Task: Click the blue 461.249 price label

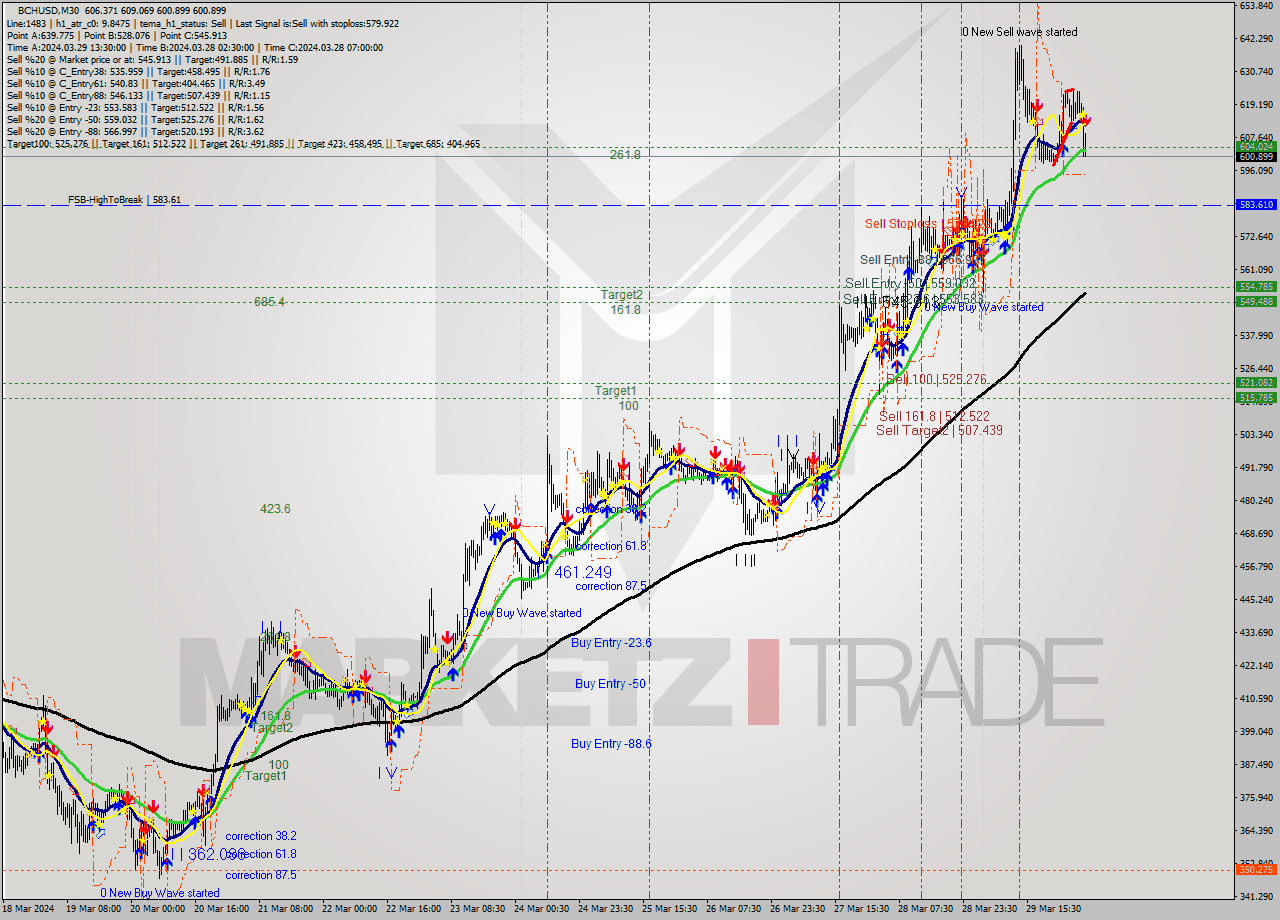Action: click(x=582, y=572)
